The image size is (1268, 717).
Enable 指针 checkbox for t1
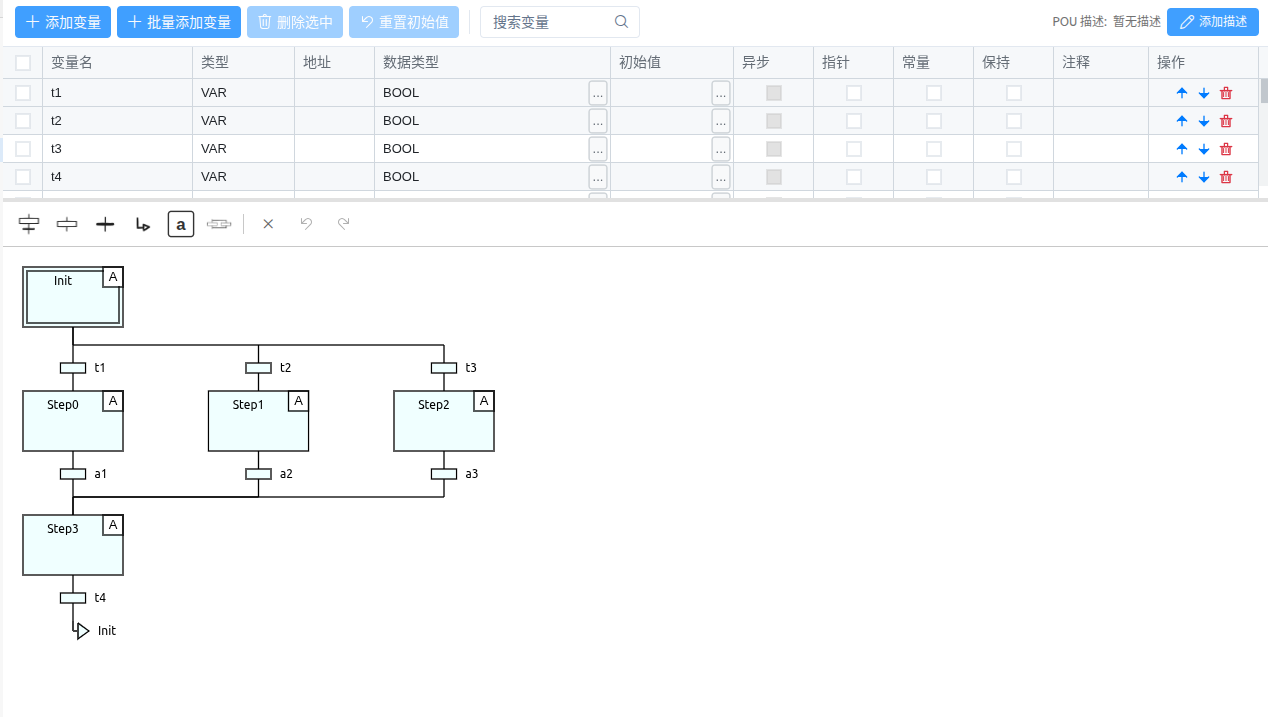click(854, 93)
